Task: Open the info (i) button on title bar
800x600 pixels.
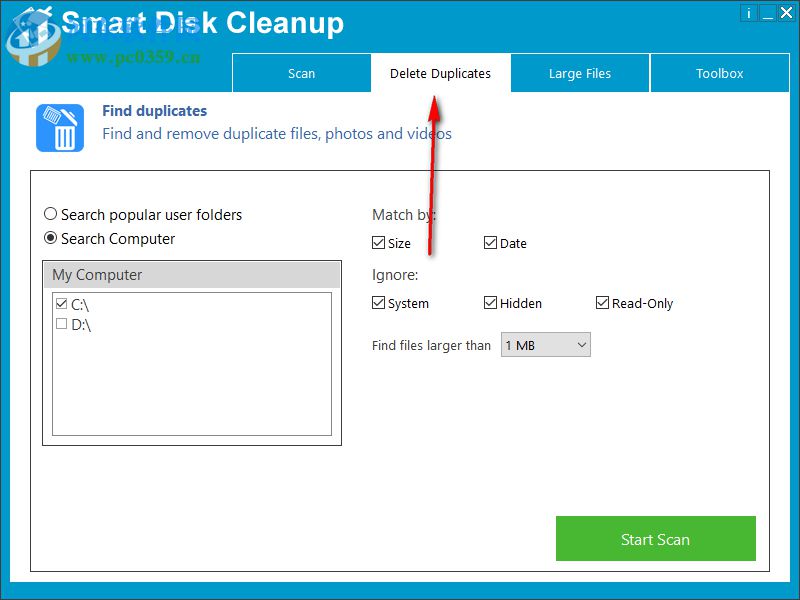Action: 748,13
